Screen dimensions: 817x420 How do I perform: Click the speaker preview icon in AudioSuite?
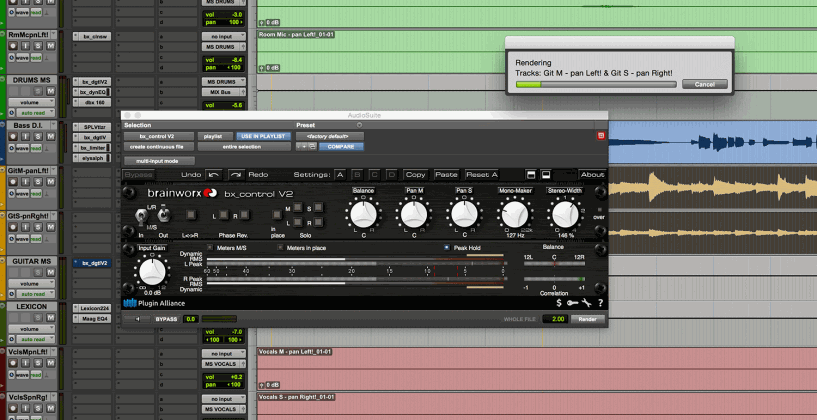point(138,319)
